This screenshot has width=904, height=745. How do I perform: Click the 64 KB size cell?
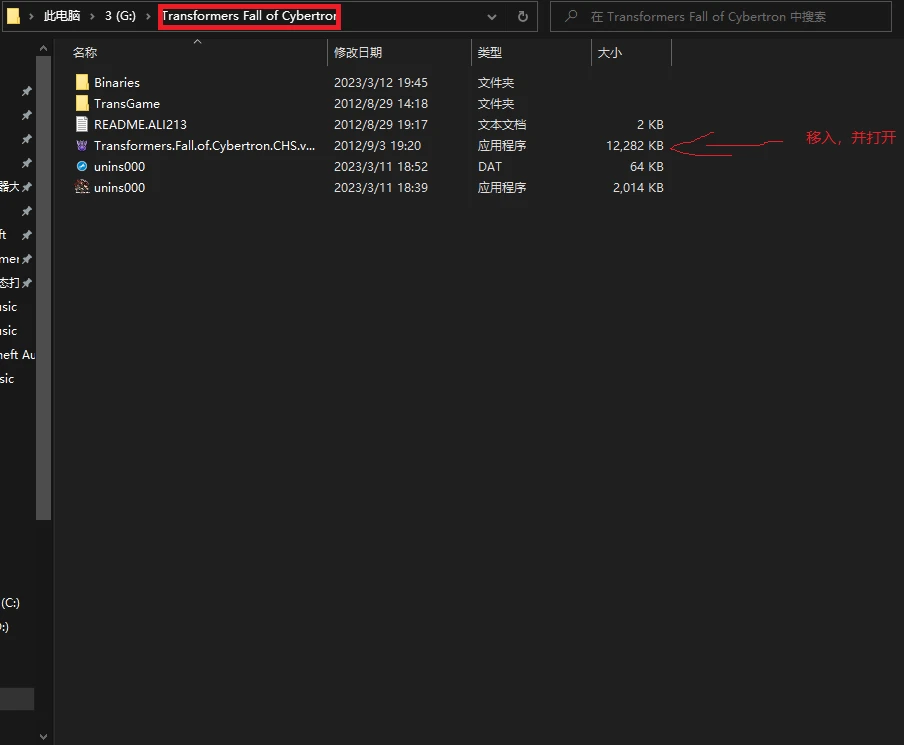pos(647,166)
